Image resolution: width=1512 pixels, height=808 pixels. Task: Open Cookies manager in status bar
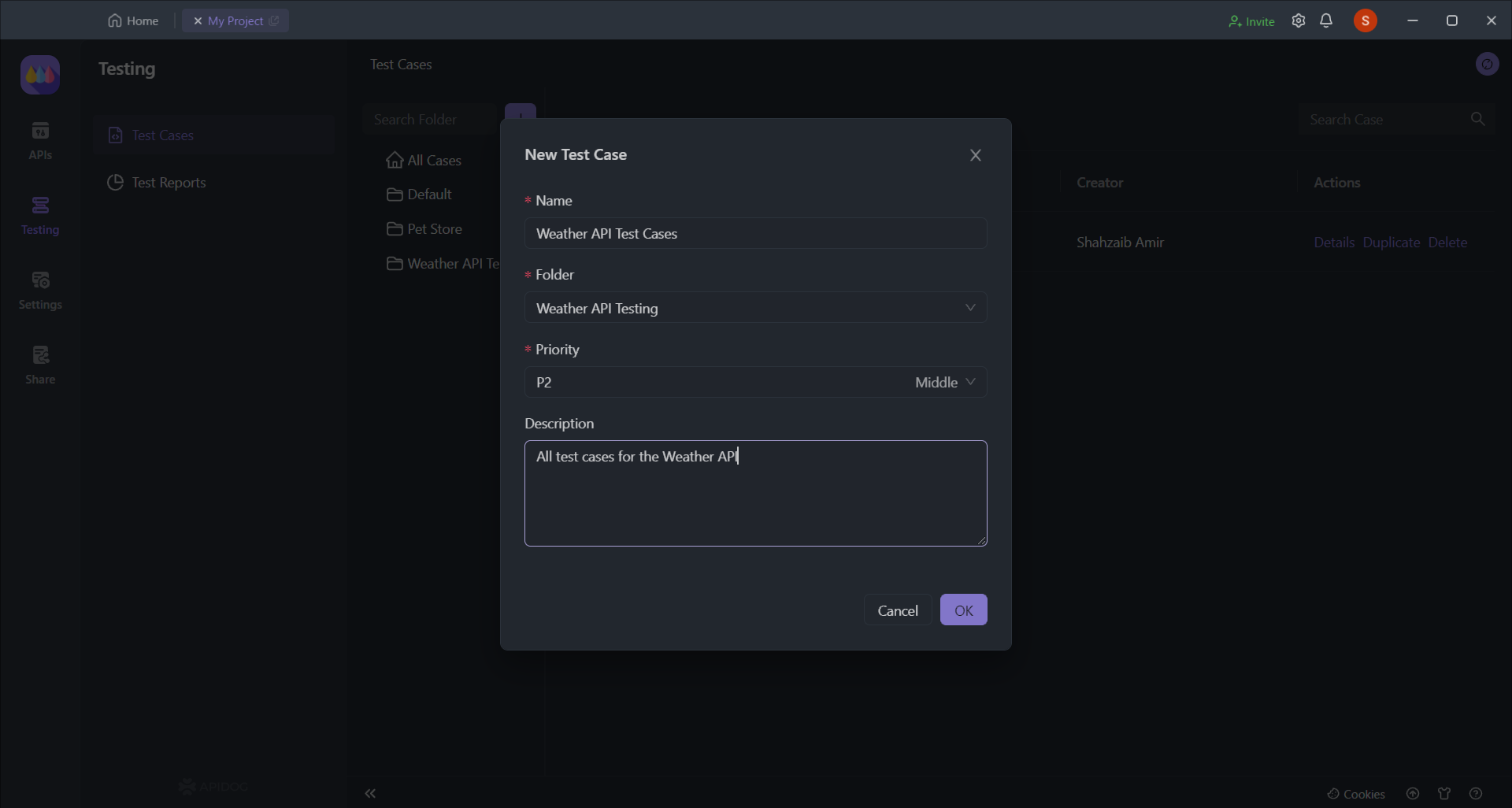point(1356,794)
